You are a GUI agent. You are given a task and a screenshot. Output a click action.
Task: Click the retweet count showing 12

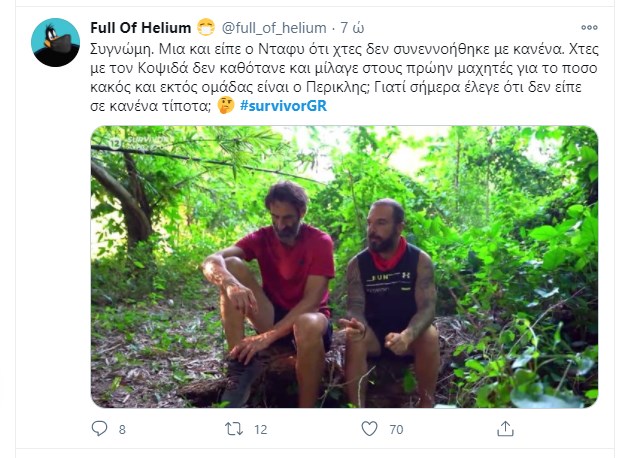click(x=259, y=430)
